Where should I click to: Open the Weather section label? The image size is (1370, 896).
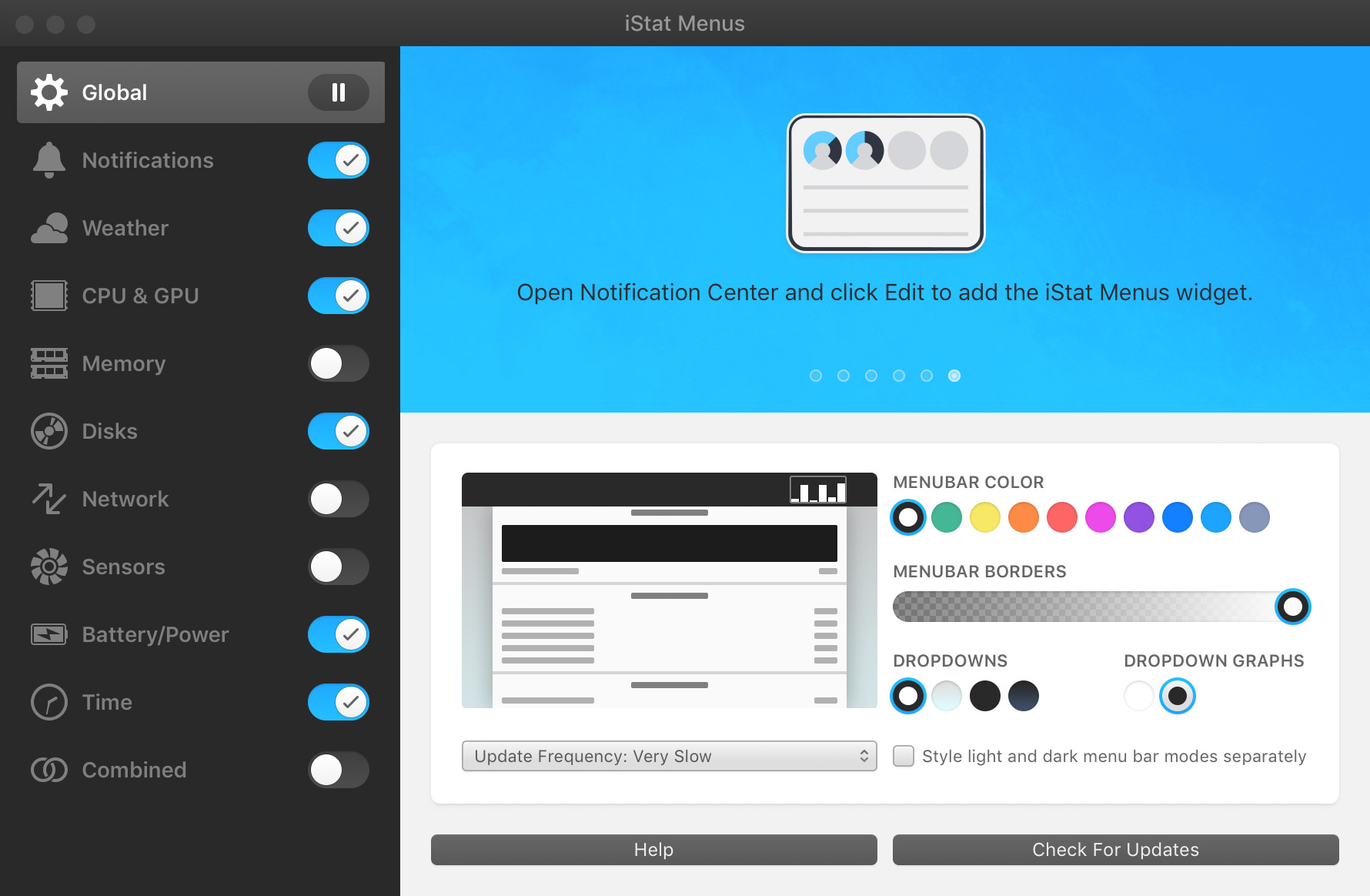[x=125, y=228]
